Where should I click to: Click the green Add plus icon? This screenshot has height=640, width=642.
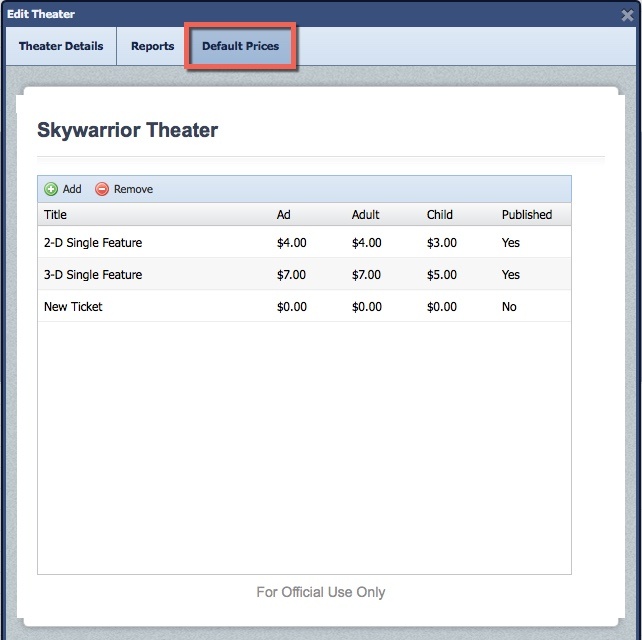pyautogui.click(x=51, y=189)
